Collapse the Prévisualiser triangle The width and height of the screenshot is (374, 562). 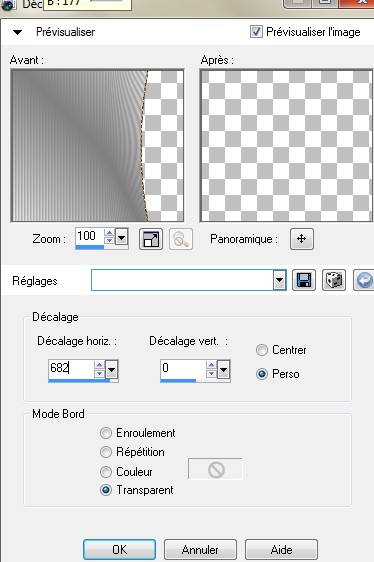[17, 32]
